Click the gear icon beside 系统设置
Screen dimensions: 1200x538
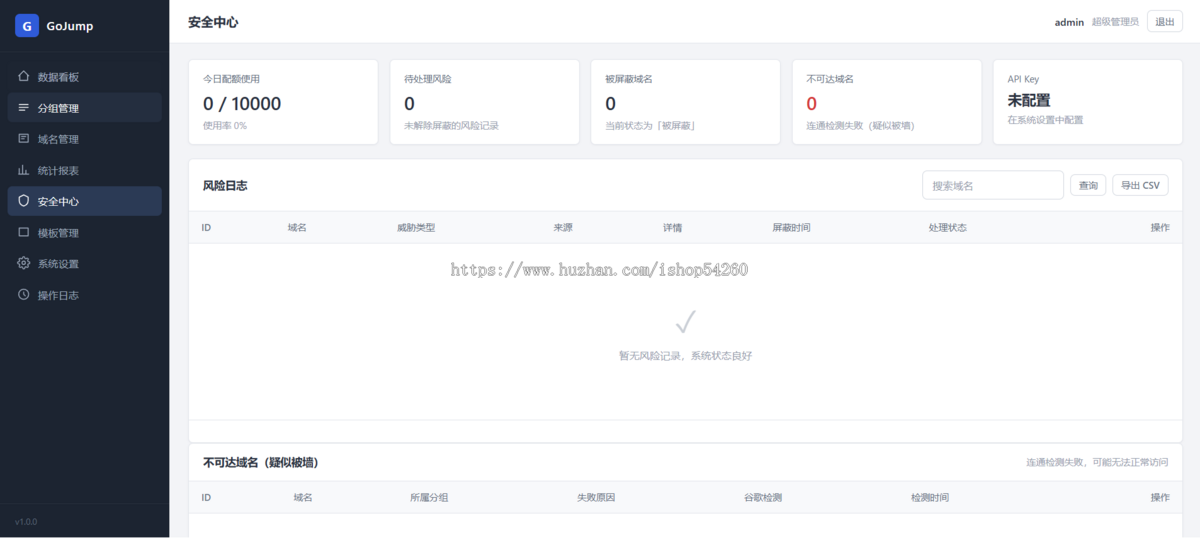click(23, 263)
